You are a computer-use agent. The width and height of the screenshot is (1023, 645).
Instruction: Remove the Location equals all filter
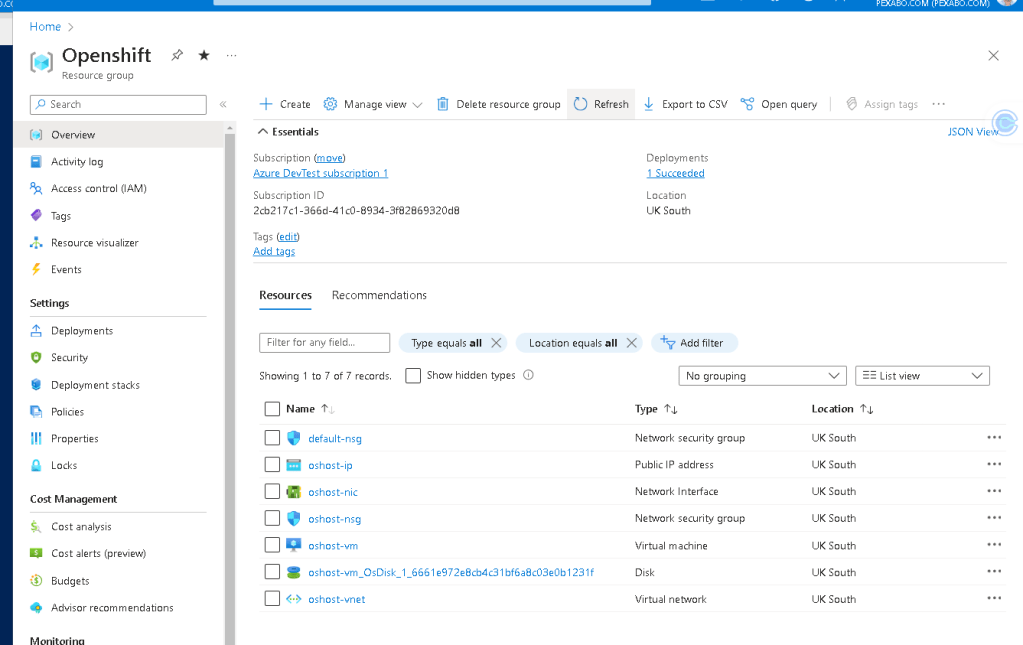coord(632,343)
